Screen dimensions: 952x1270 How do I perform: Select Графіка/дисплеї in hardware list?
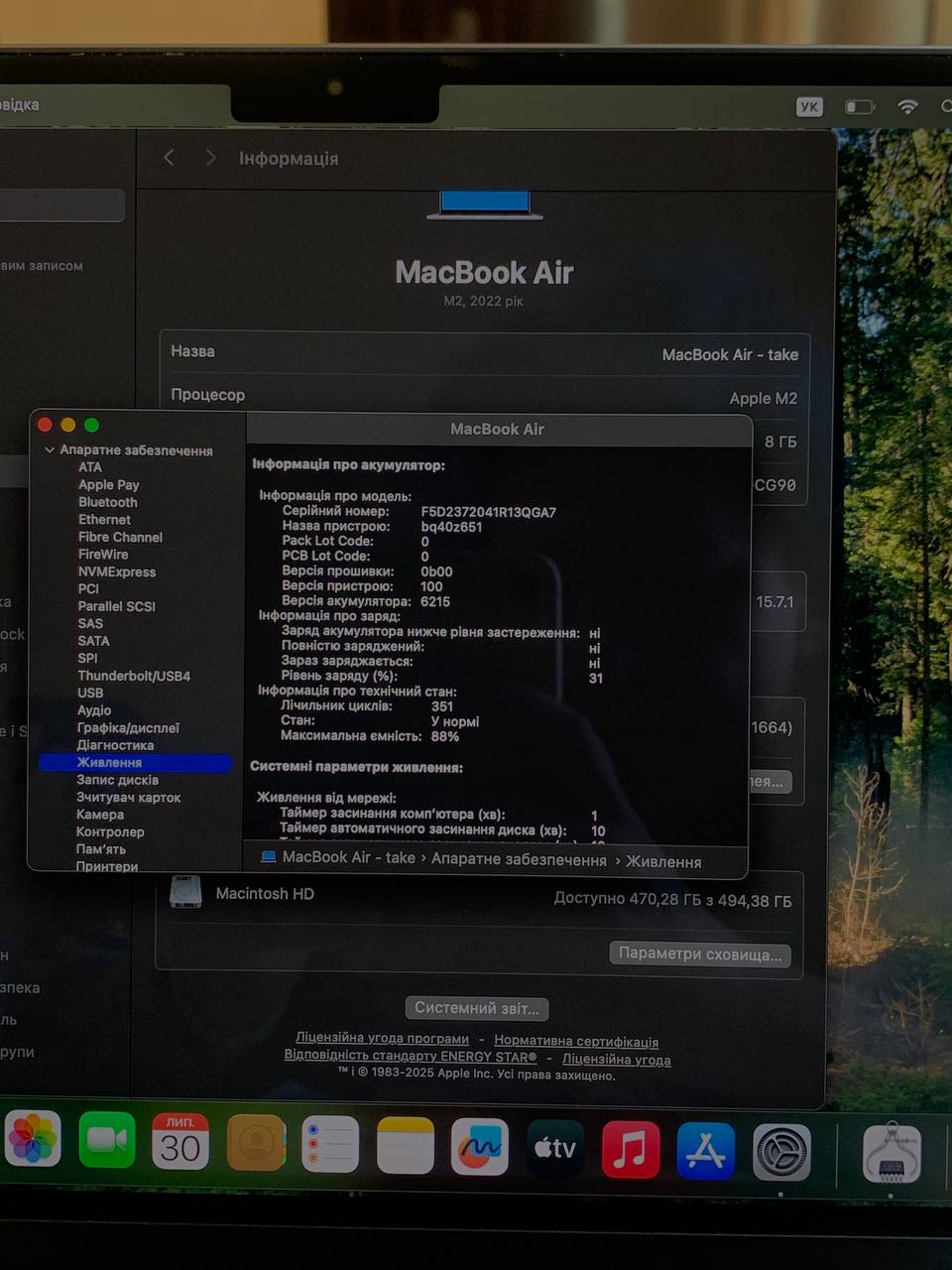point(128,728)
